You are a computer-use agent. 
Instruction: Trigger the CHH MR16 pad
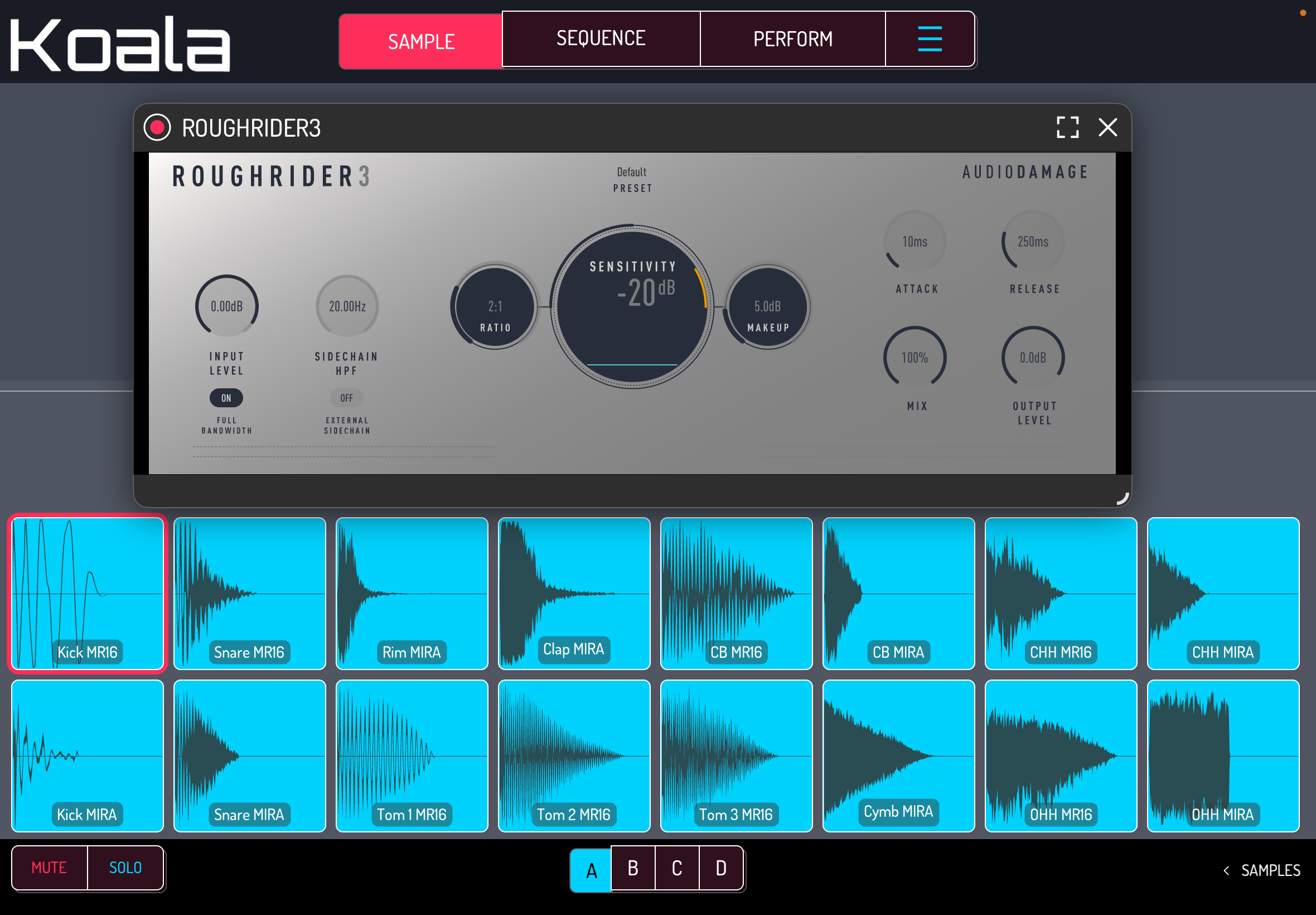point(1061,594)
